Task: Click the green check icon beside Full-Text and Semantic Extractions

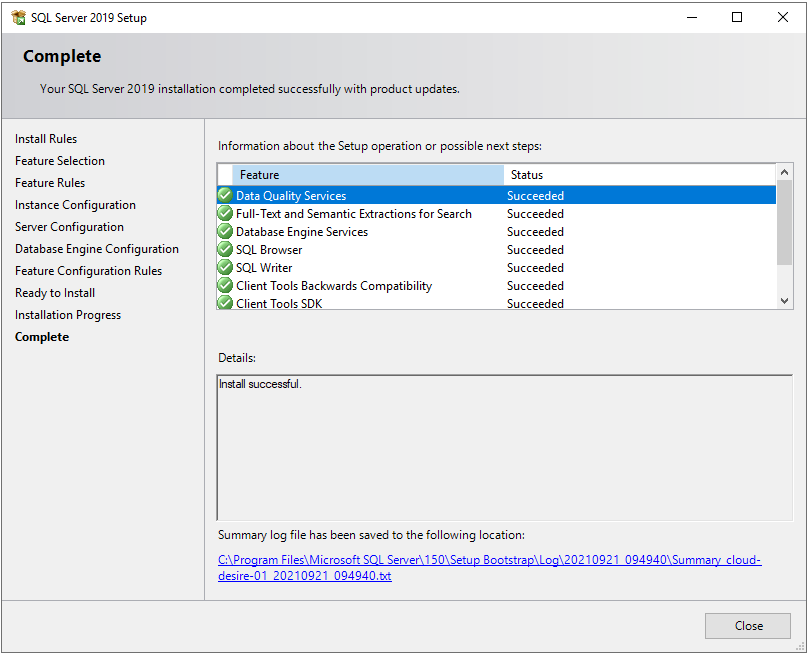Action: coord(225,214)
